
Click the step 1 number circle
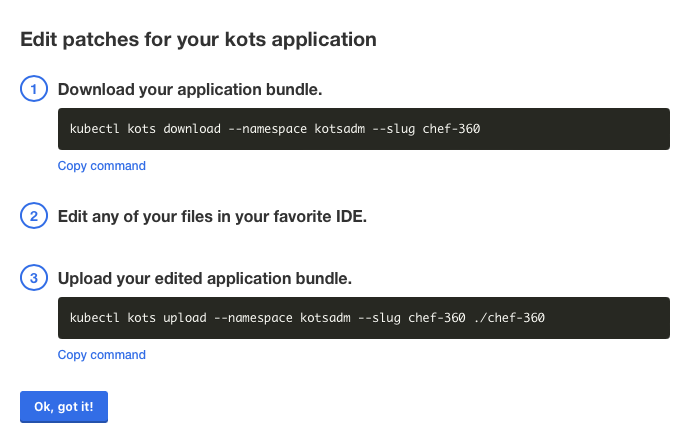(x=33, y=89)
